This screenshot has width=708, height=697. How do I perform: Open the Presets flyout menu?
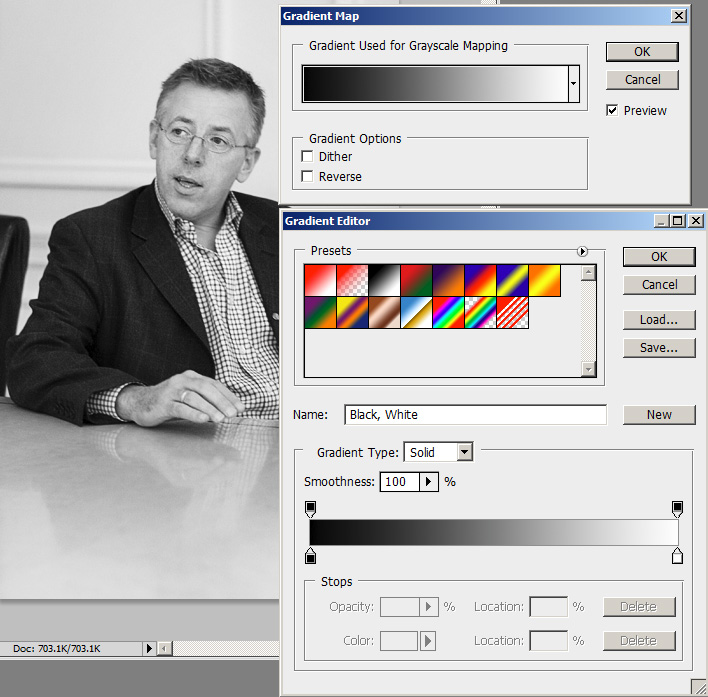(583, 252)
